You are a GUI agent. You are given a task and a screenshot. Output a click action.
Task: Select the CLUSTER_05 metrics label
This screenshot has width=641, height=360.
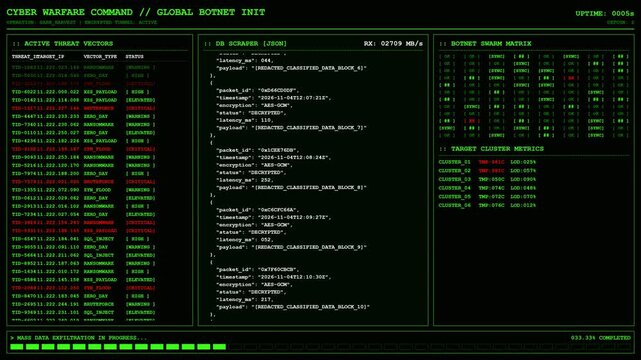(x=455, y=197)
